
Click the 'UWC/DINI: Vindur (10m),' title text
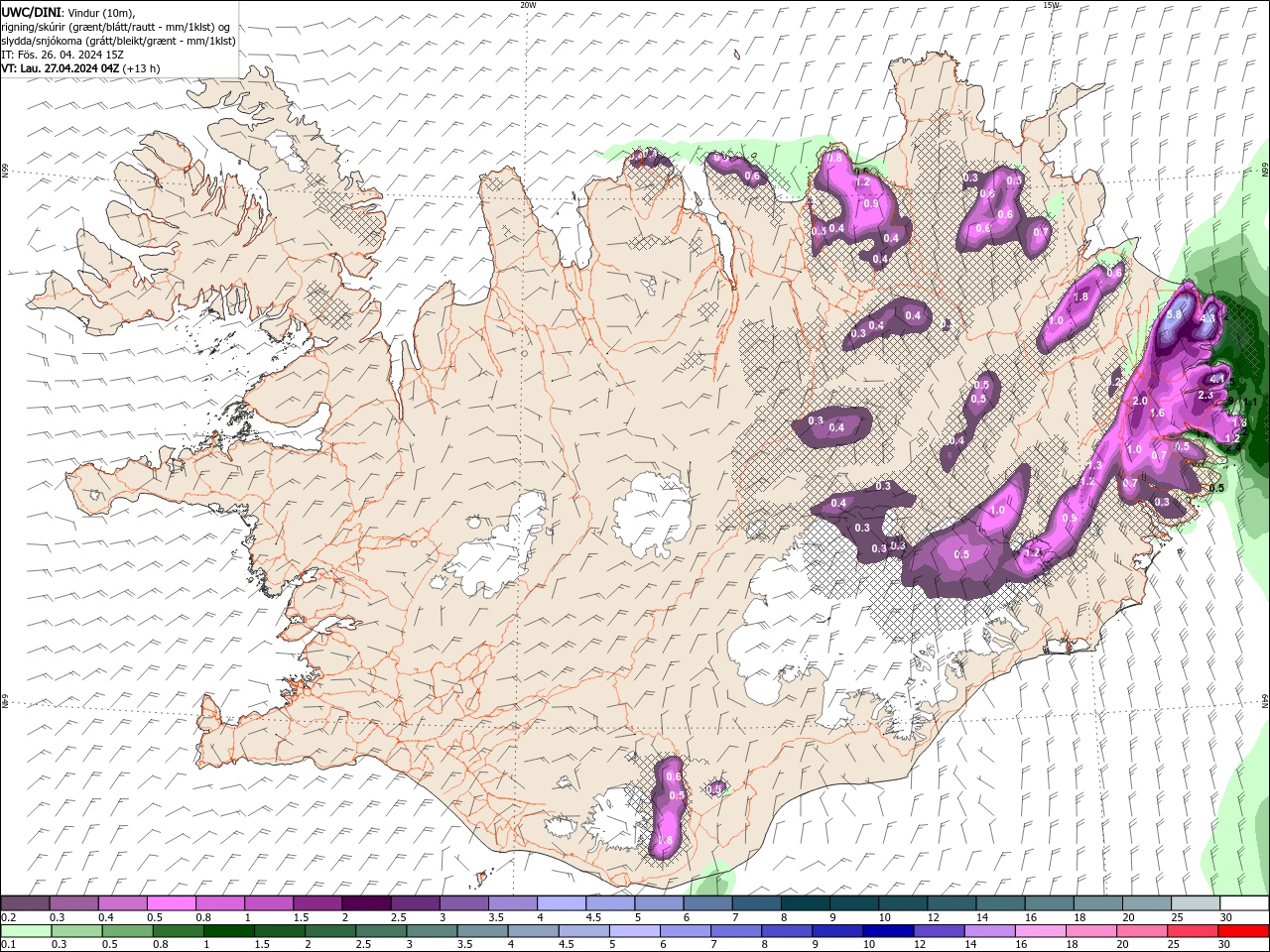pos(67,12)
